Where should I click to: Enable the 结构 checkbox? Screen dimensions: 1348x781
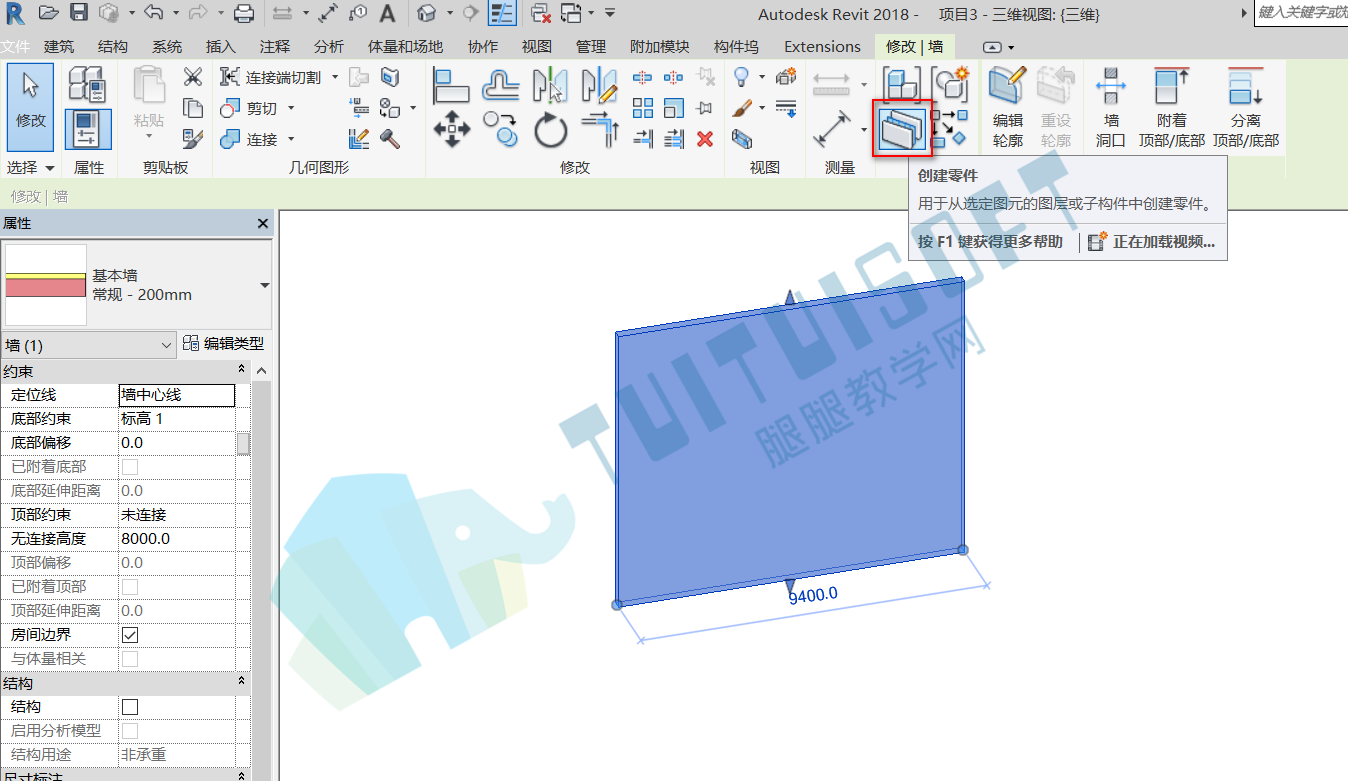pyautogui.click(x=130, y=707)
